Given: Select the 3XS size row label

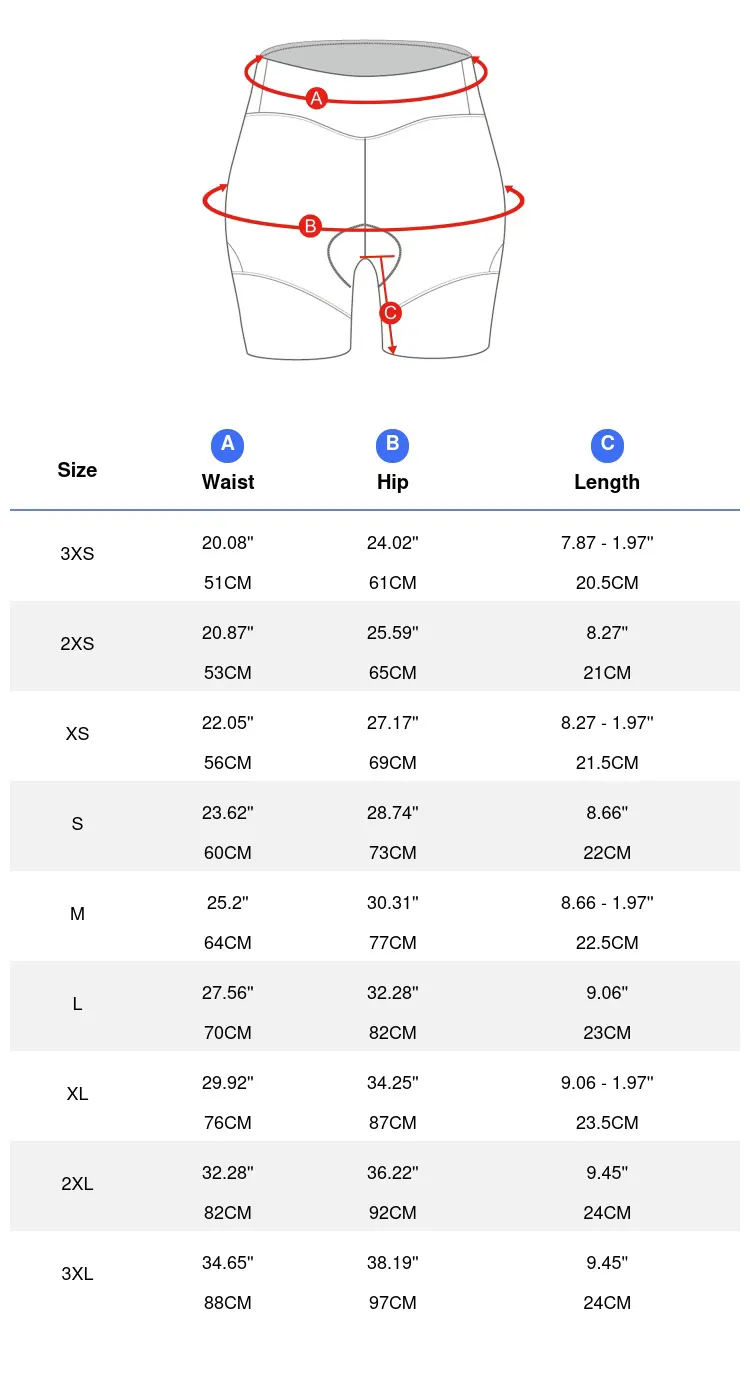Looking at the screenshot, I should tap(77, 553).
